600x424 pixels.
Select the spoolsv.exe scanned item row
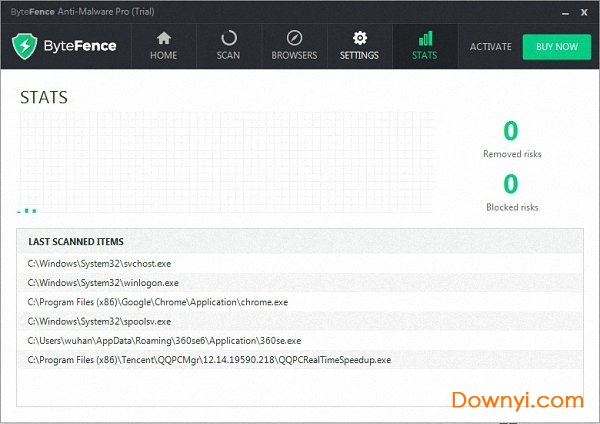tap(300, 321)
